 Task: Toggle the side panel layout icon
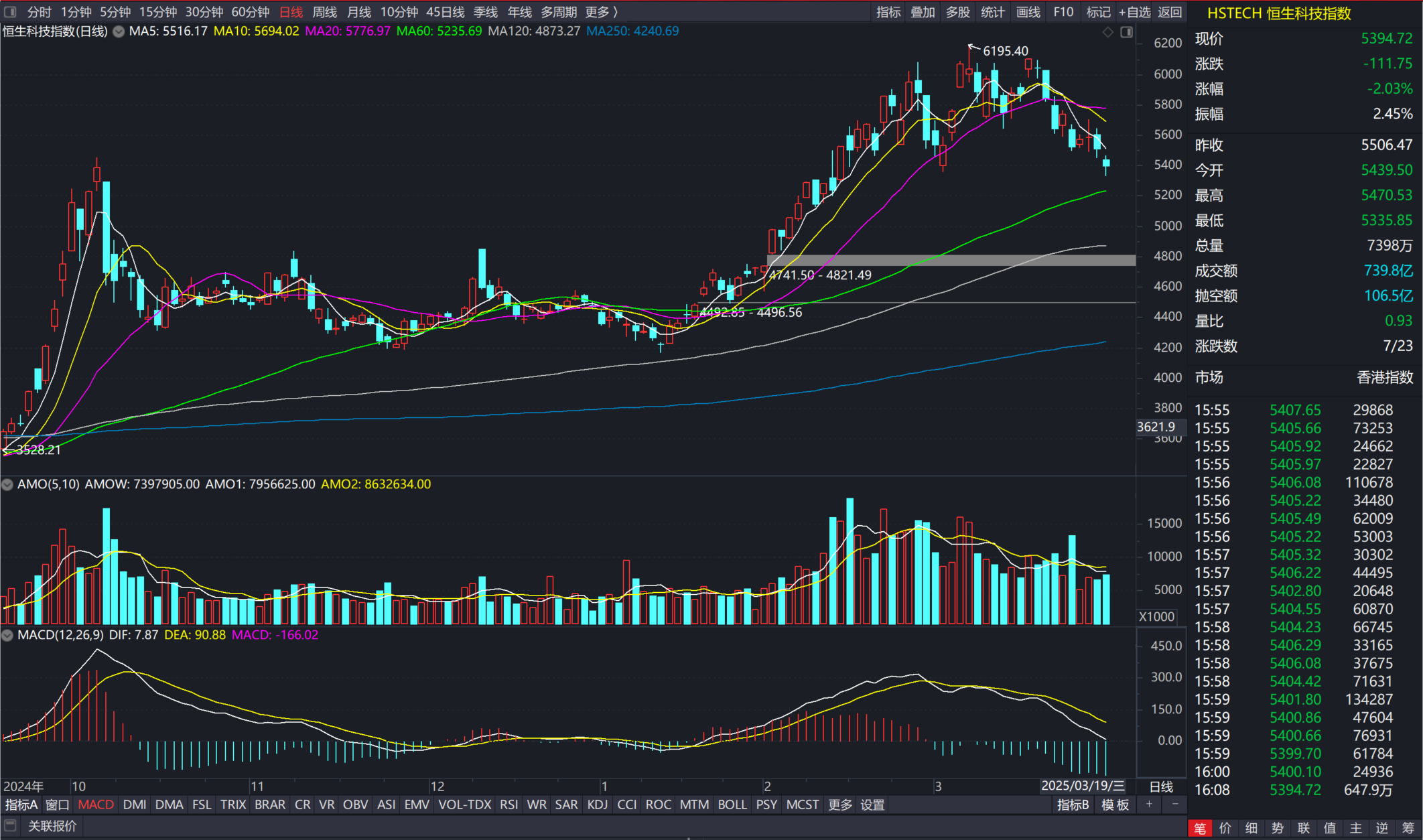click(x=1127, y=32)
